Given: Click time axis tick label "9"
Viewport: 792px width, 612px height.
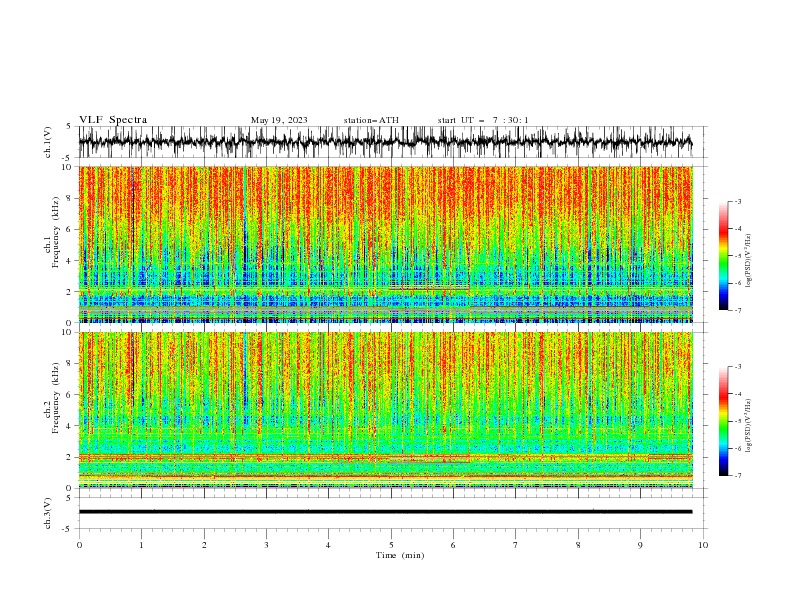Looking at the screenshot, I should point(640,545).
